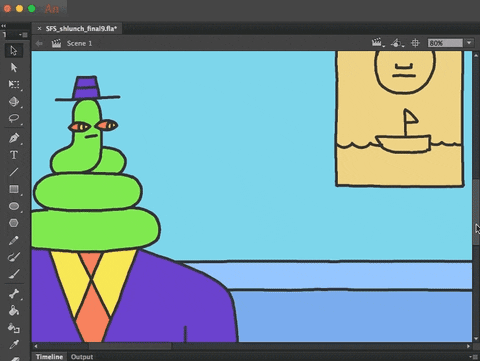This screenshot has width=480, height=361.
Task: Choose the PolyStar hexagon tool
Action: click(14, 223)
